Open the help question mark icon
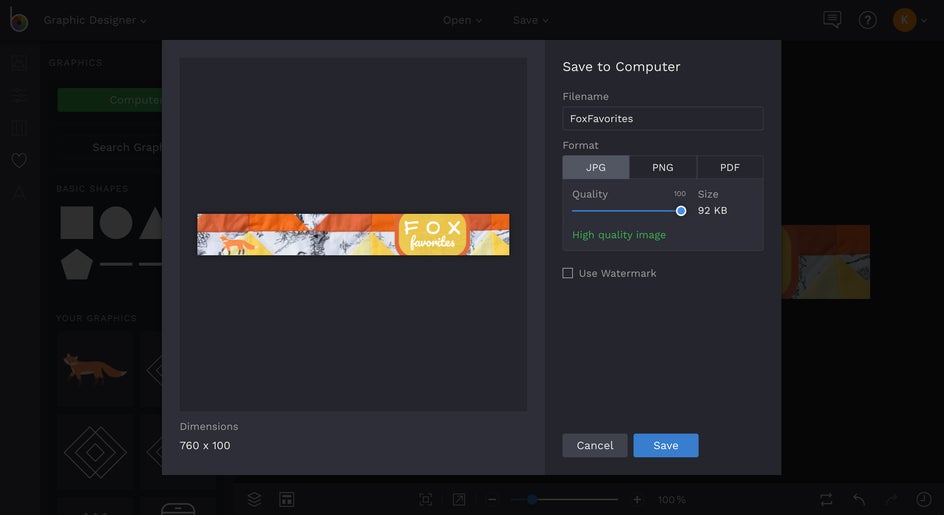 (868, 20)
